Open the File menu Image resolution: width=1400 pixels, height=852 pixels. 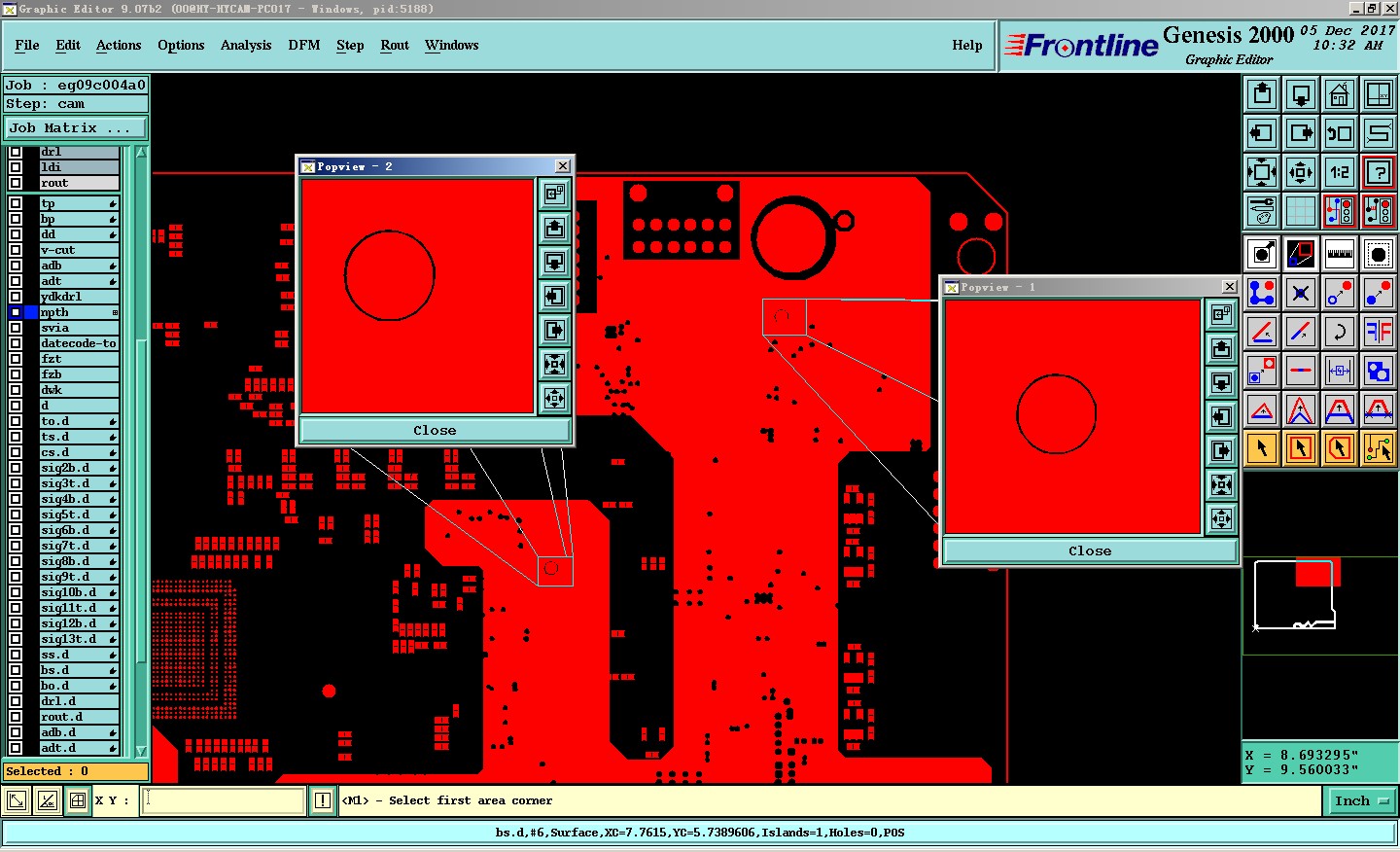[27, 46]
